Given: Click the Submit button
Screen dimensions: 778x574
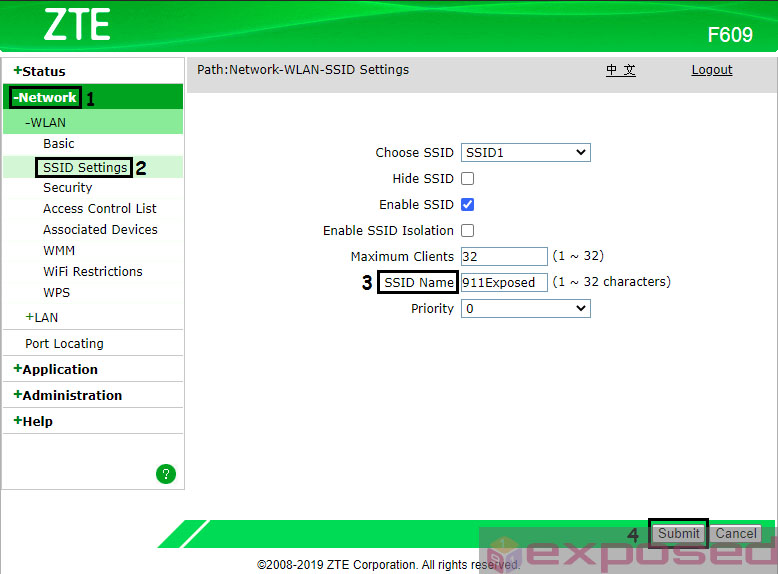Looking at the screenshot, I should click(678, 533).
